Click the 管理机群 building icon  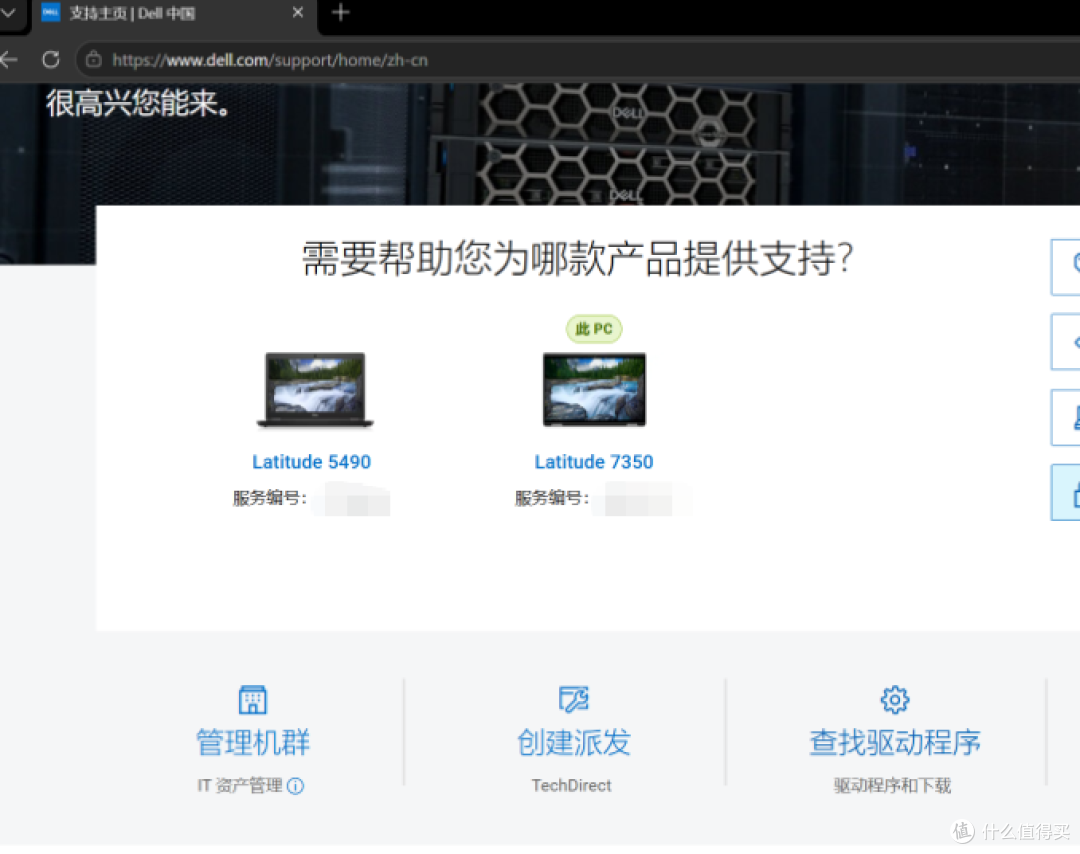tap(253, 700)
